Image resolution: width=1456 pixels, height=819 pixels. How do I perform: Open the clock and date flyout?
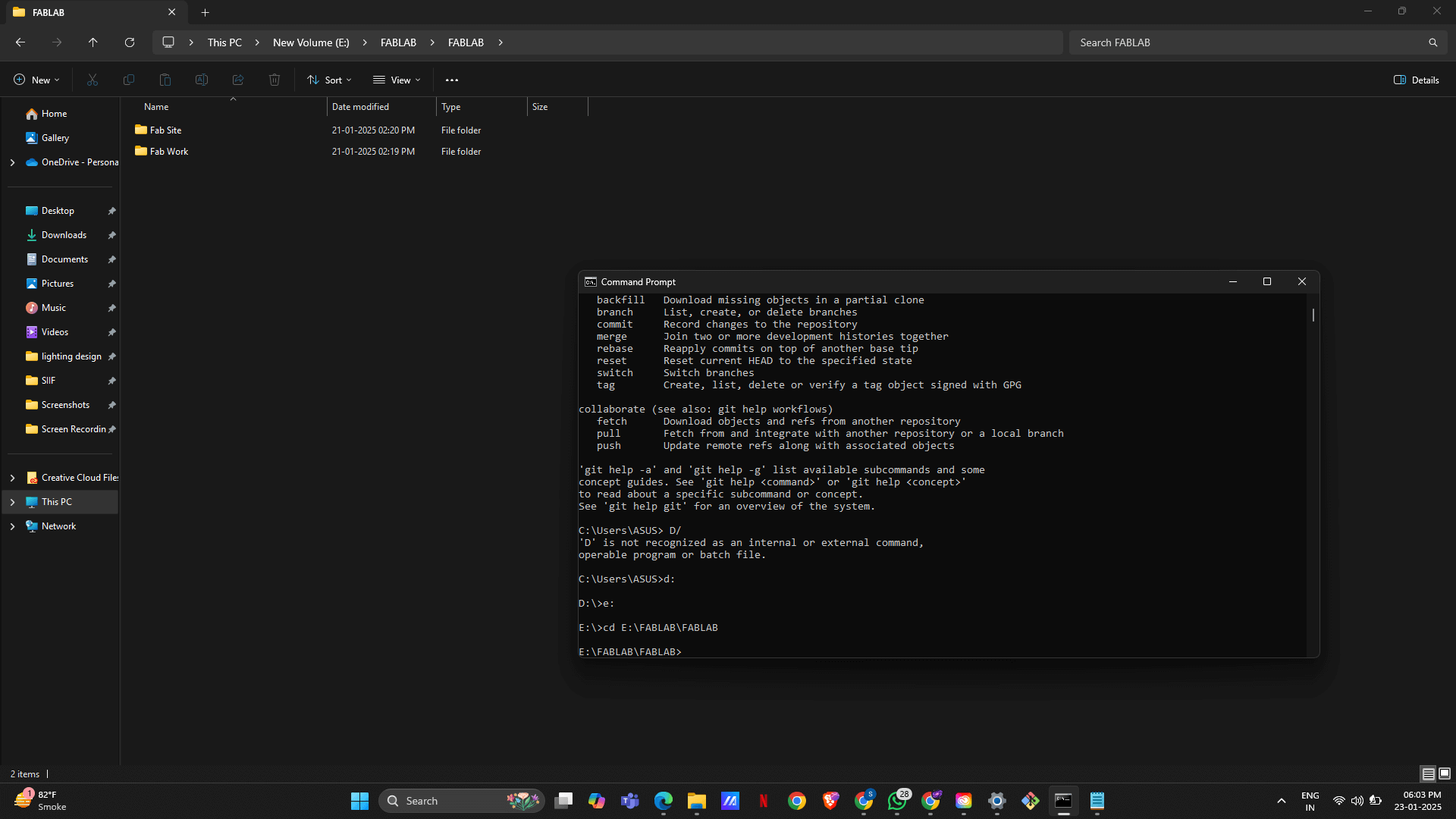(1417, 801)
